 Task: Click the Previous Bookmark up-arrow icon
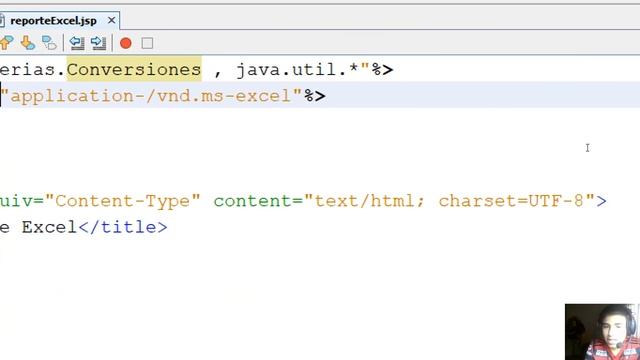[x=6, y=42]
